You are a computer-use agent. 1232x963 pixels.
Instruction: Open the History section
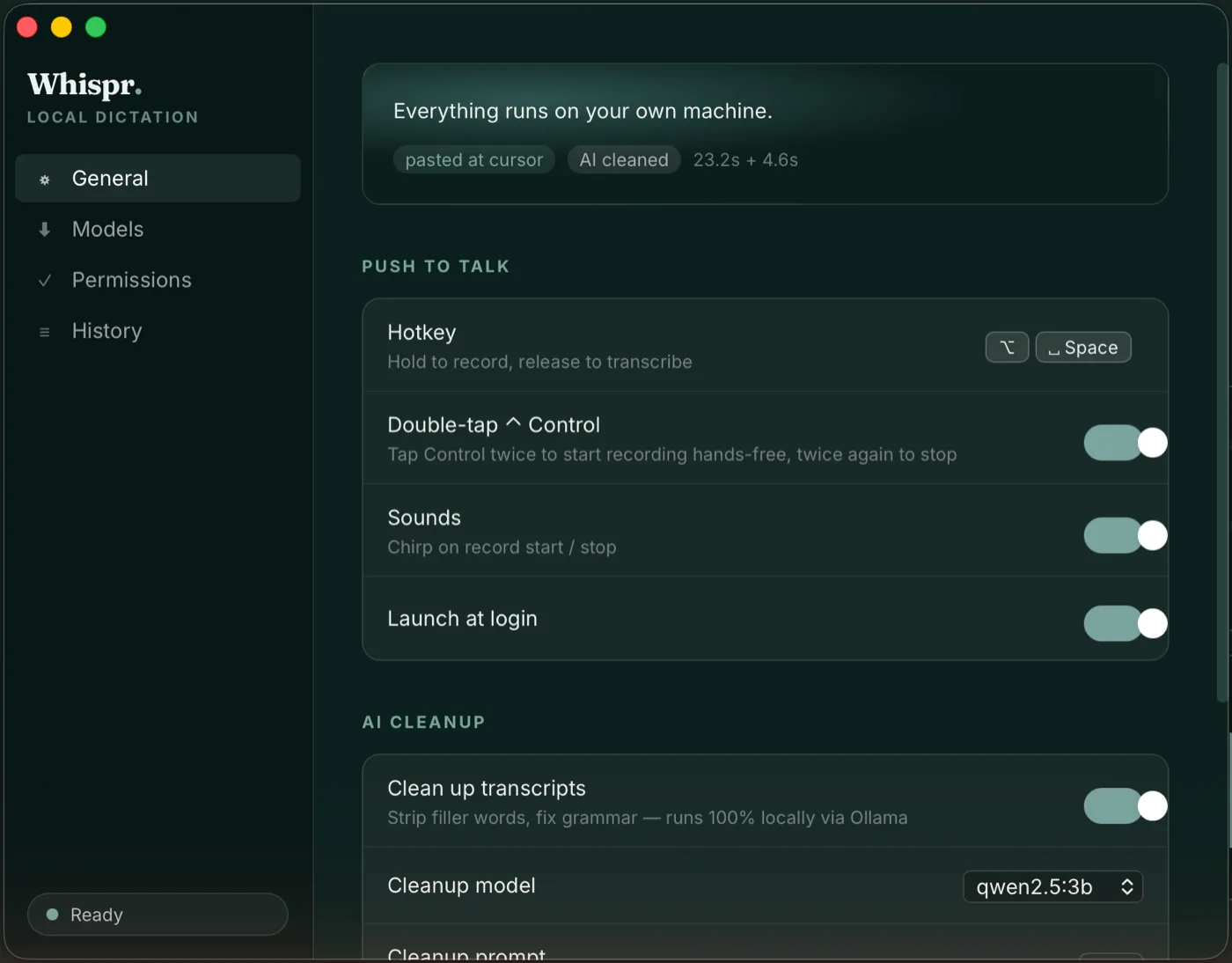pos(158,332)
